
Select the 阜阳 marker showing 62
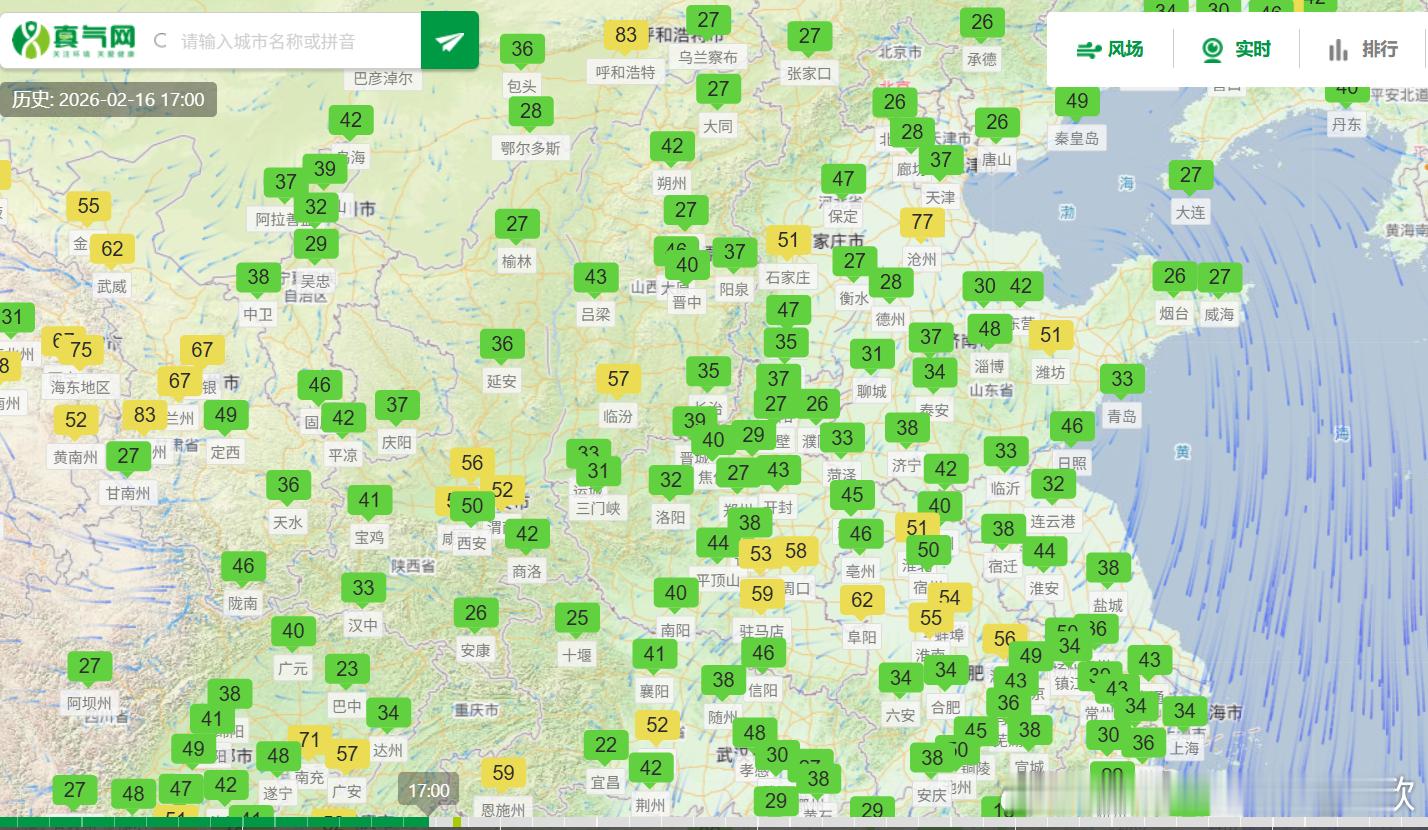862,603
